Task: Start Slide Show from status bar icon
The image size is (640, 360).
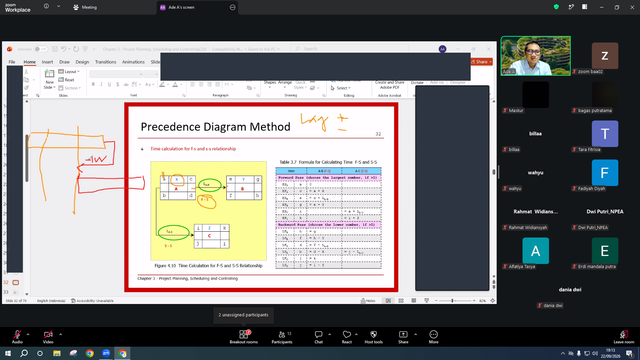Action: (427, 301)
